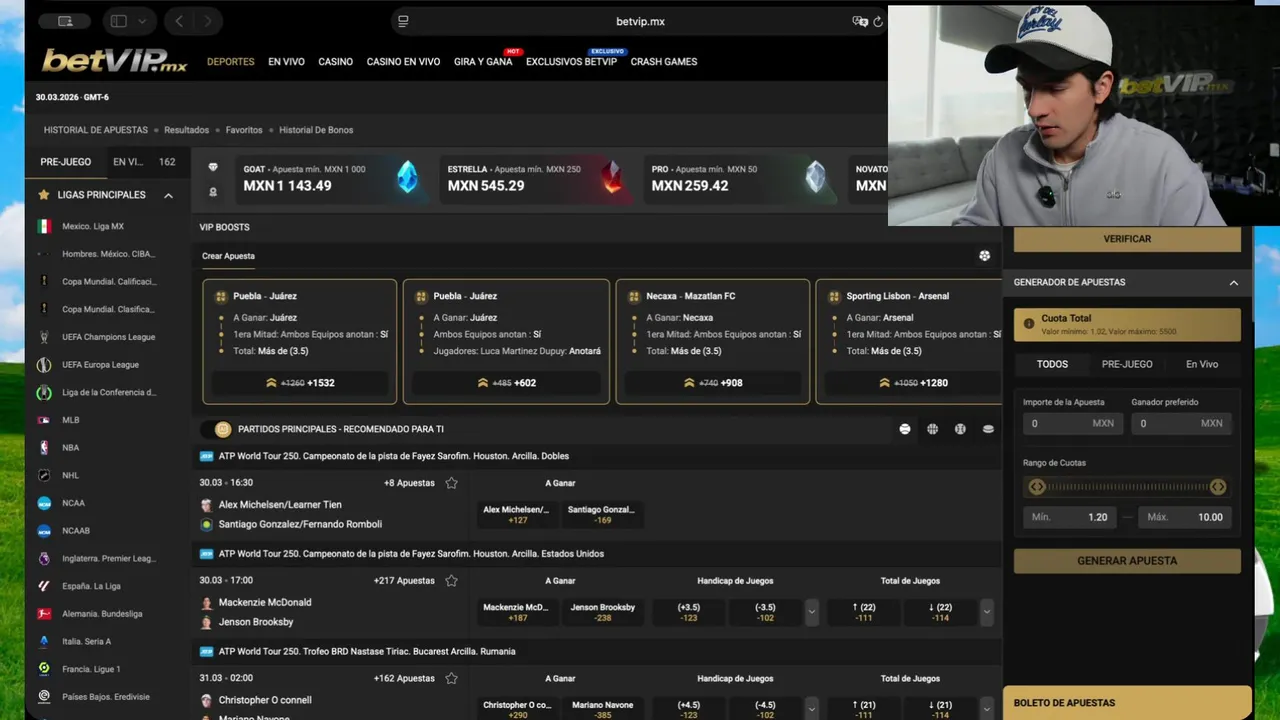The width and height of the screenshot is (1280, 720).
Task: Open the Resultados link
Action: click(x=186, y=130)
